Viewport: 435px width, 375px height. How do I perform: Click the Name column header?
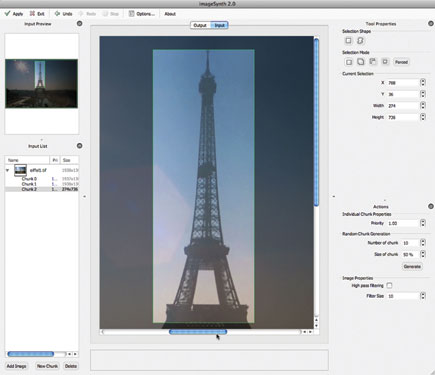click(27, 160)
